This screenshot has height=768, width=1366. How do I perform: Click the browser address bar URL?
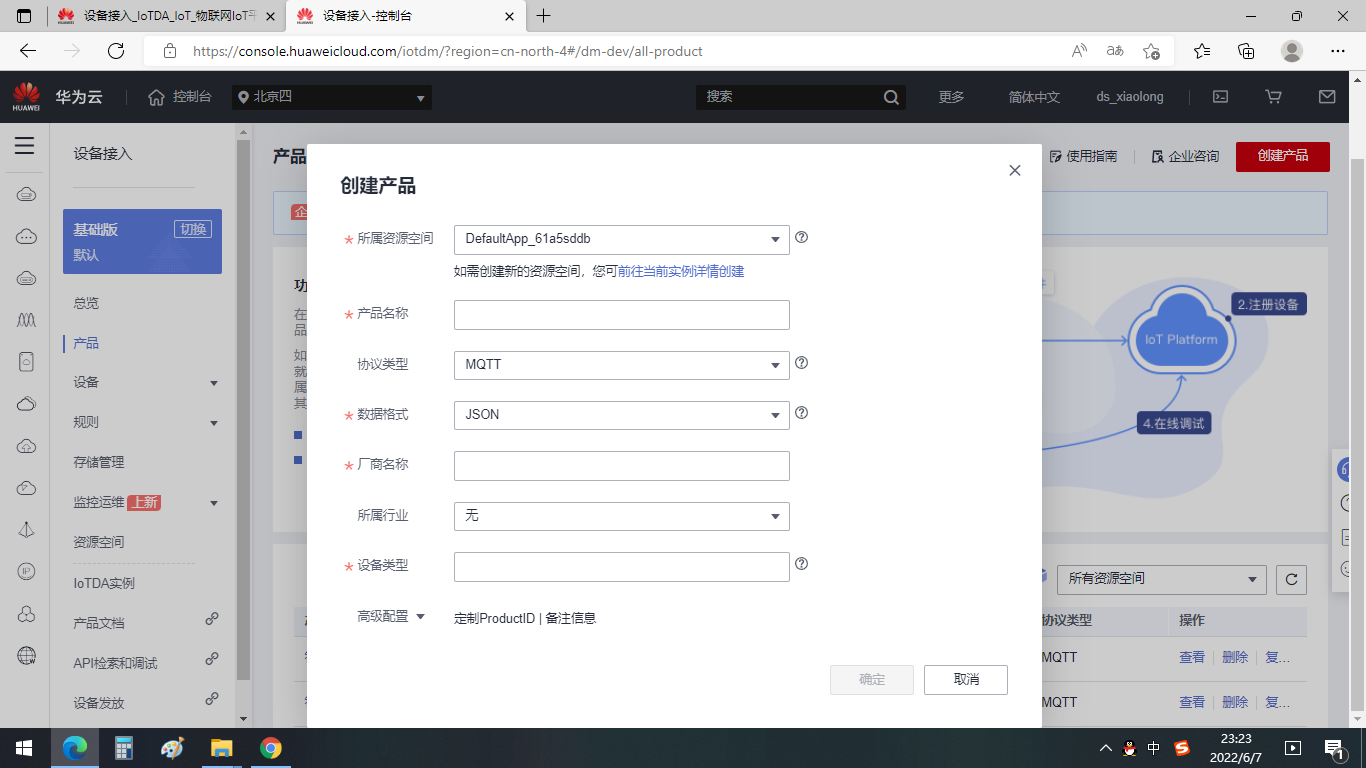[448, 51]
